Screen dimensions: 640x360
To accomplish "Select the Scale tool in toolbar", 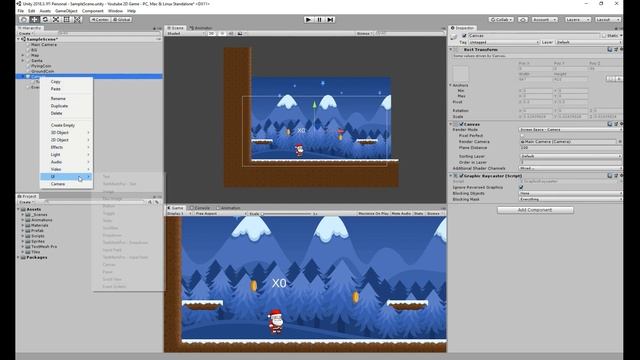I will [x=56, y=19].
